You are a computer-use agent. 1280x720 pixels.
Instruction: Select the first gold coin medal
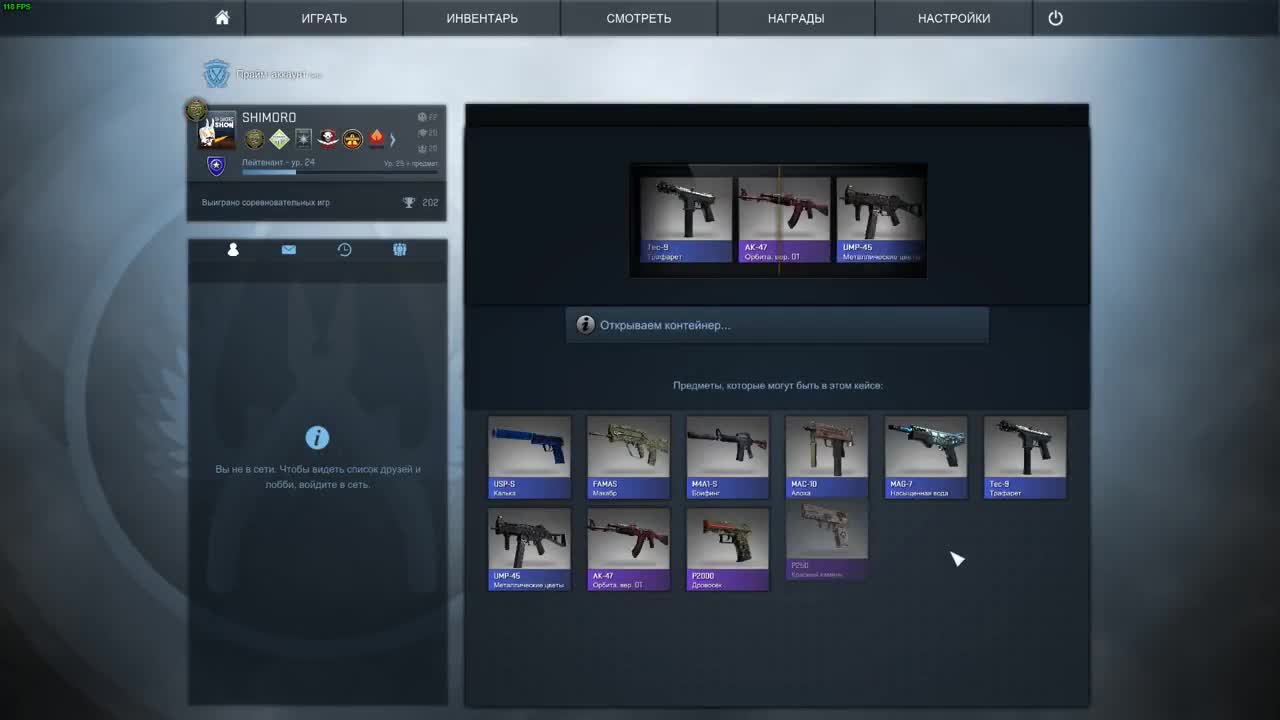(x=255, y=139)
